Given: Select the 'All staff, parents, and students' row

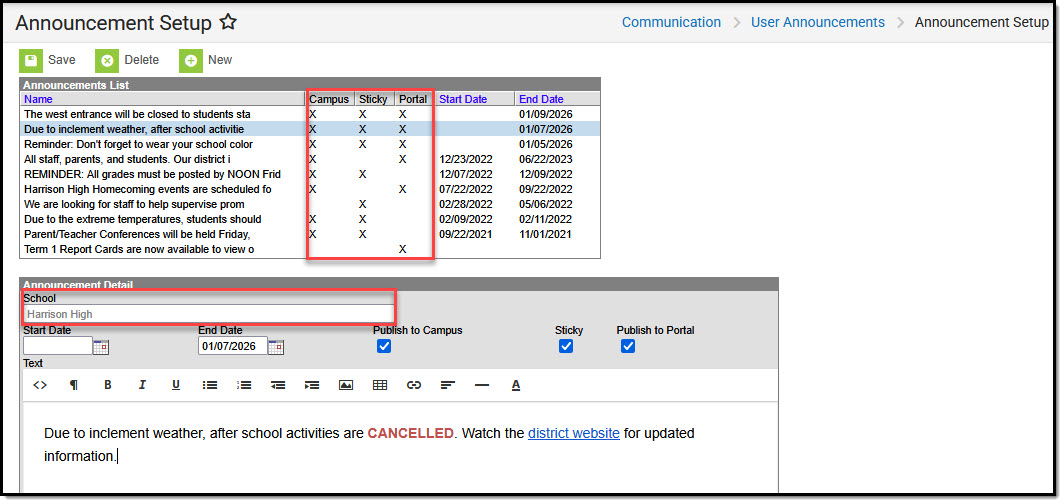Looking at the screenshot, I should [310, 159].
